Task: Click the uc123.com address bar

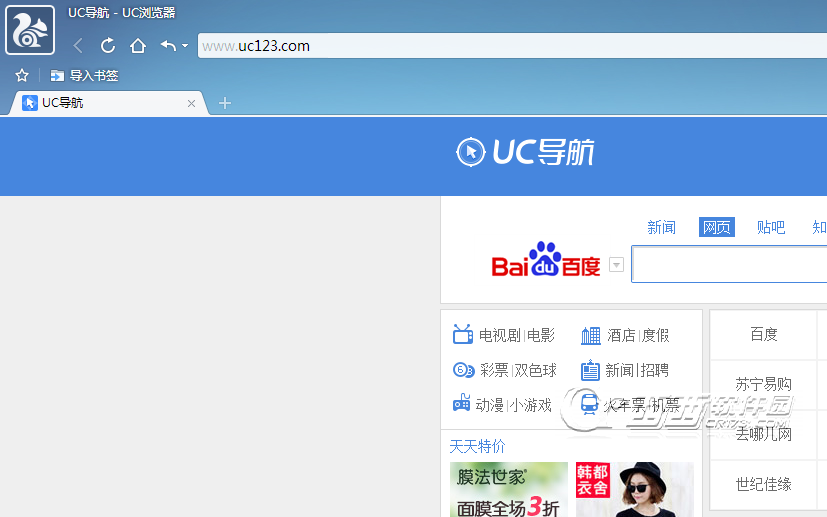Action: [x=512, y=46]
